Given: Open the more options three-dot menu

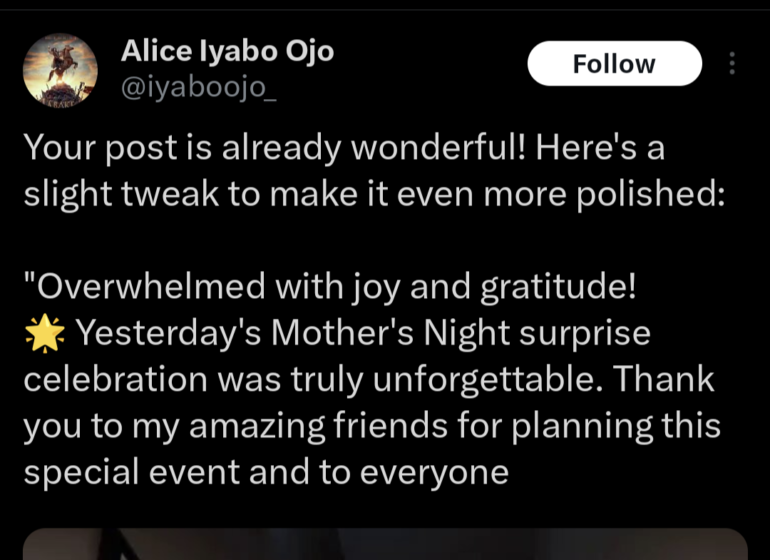Looking at the screenshot, I should [732, 64].
